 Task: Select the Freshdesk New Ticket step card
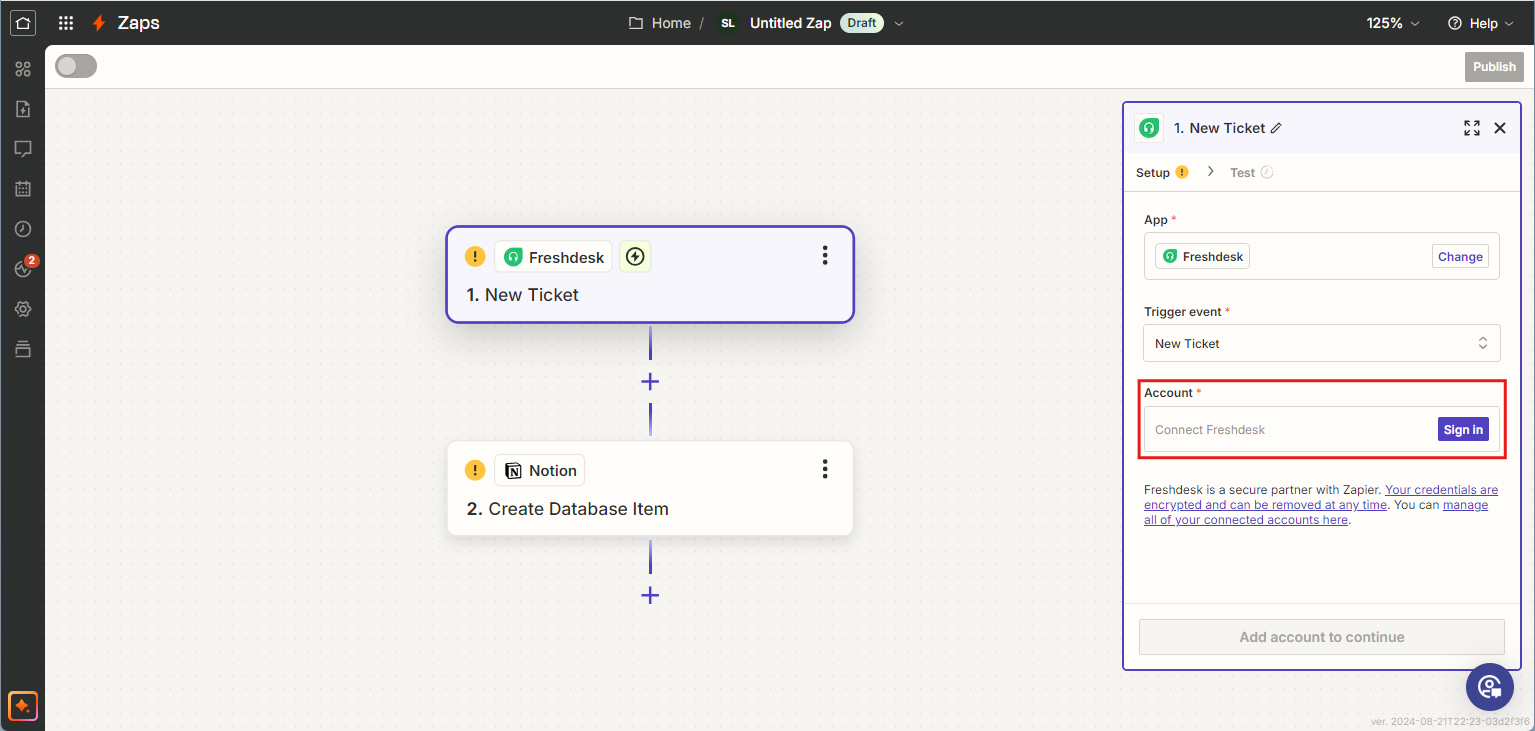tap(650, 274)
